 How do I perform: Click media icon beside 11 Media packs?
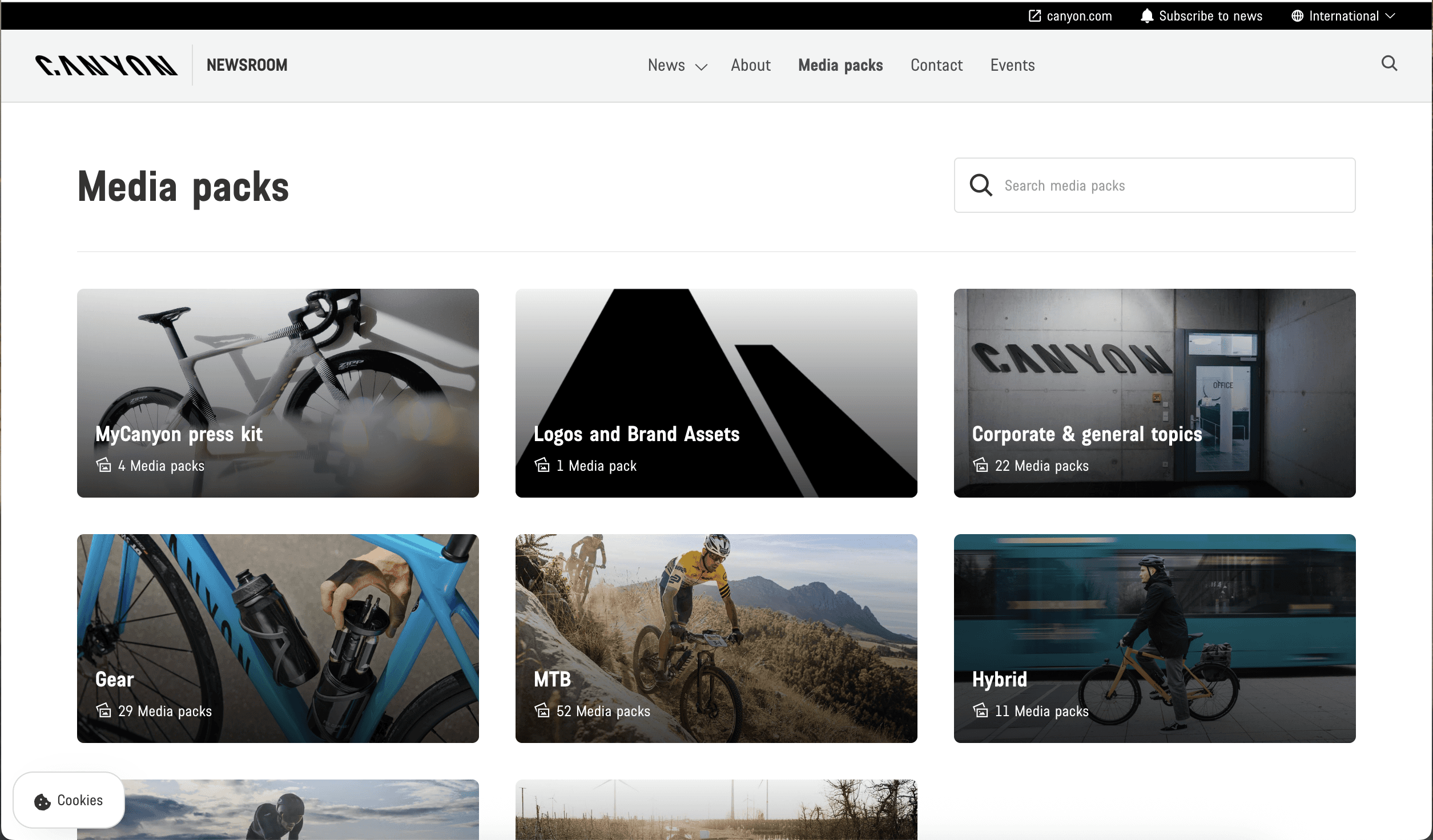980,710
